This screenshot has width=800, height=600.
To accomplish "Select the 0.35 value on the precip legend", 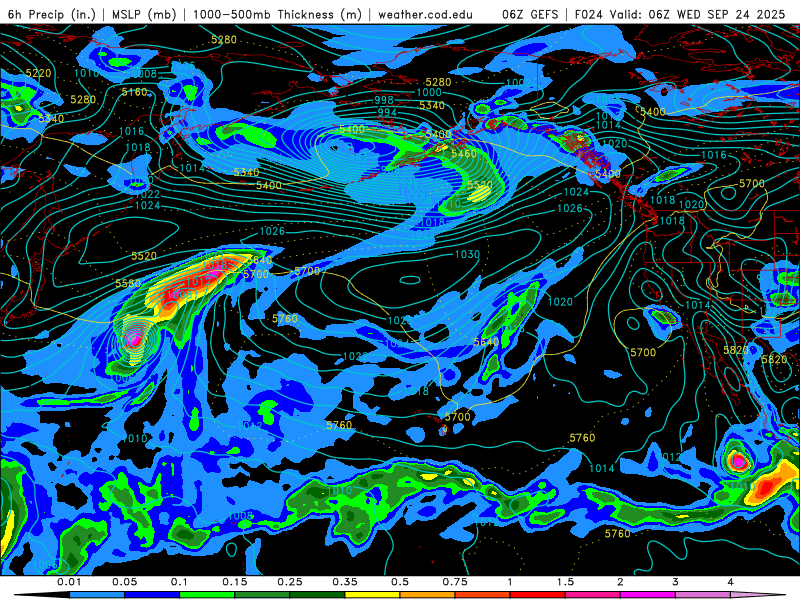I will [345, 582].
